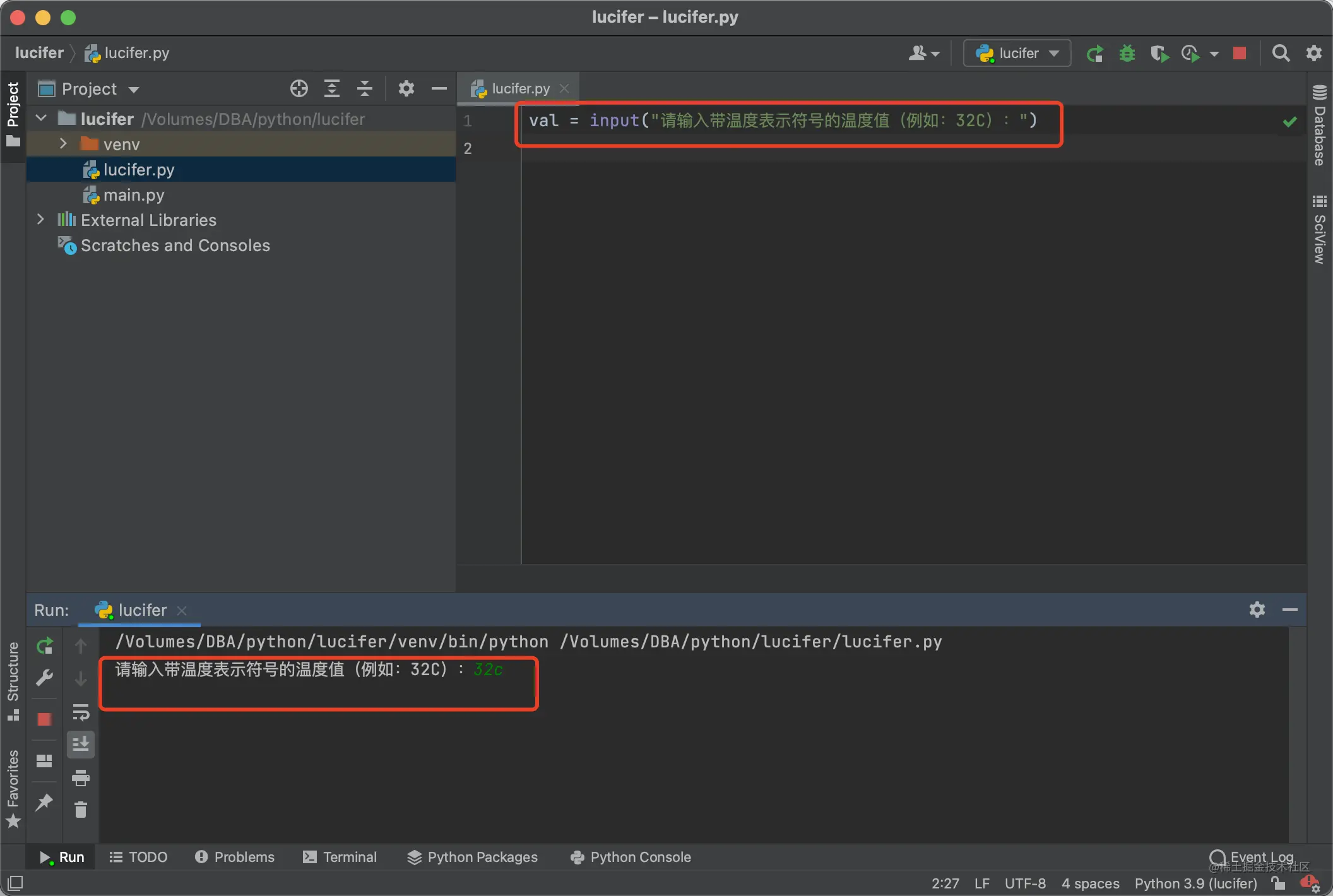This screenshot has height=896, width=1333.
Task: Close the lucifer run tab
Action: pyautogui.click(x=182, y=611)
